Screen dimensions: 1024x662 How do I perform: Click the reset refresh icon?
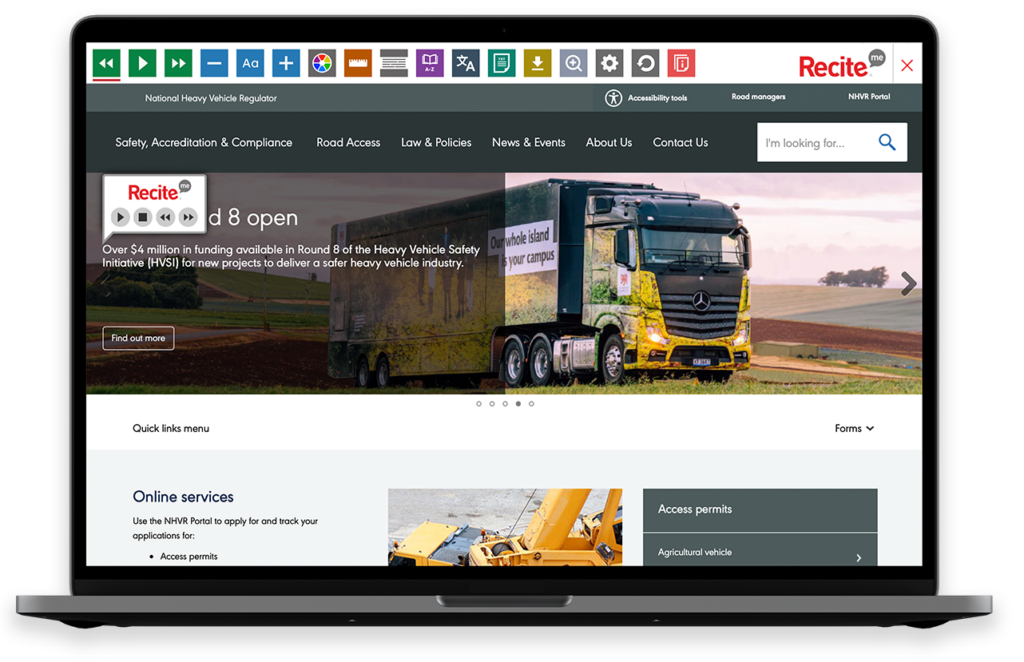click(645, 63)
